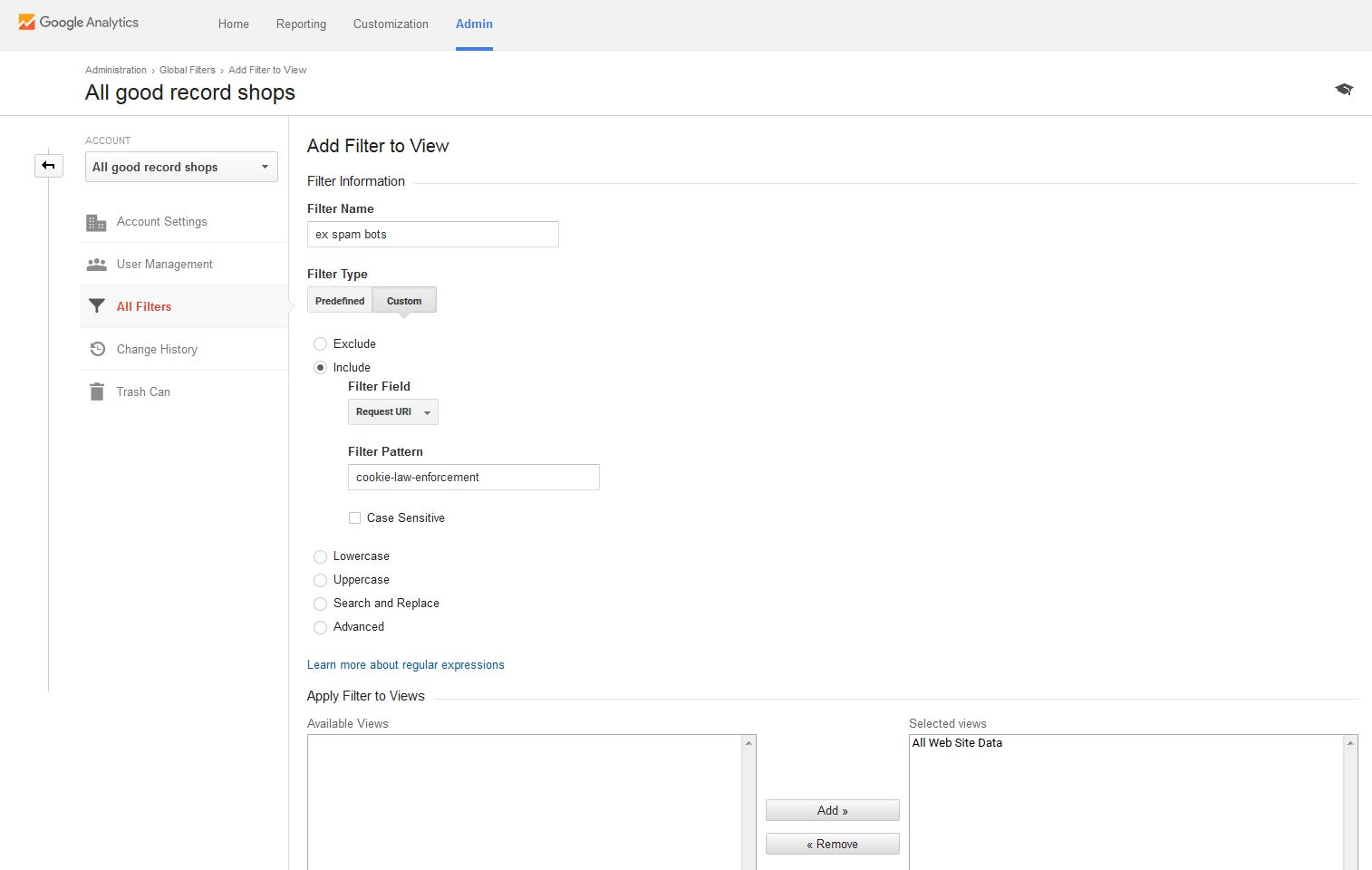
Task: Click the graduation cap help icon
Action: (x=1344, y=89)
